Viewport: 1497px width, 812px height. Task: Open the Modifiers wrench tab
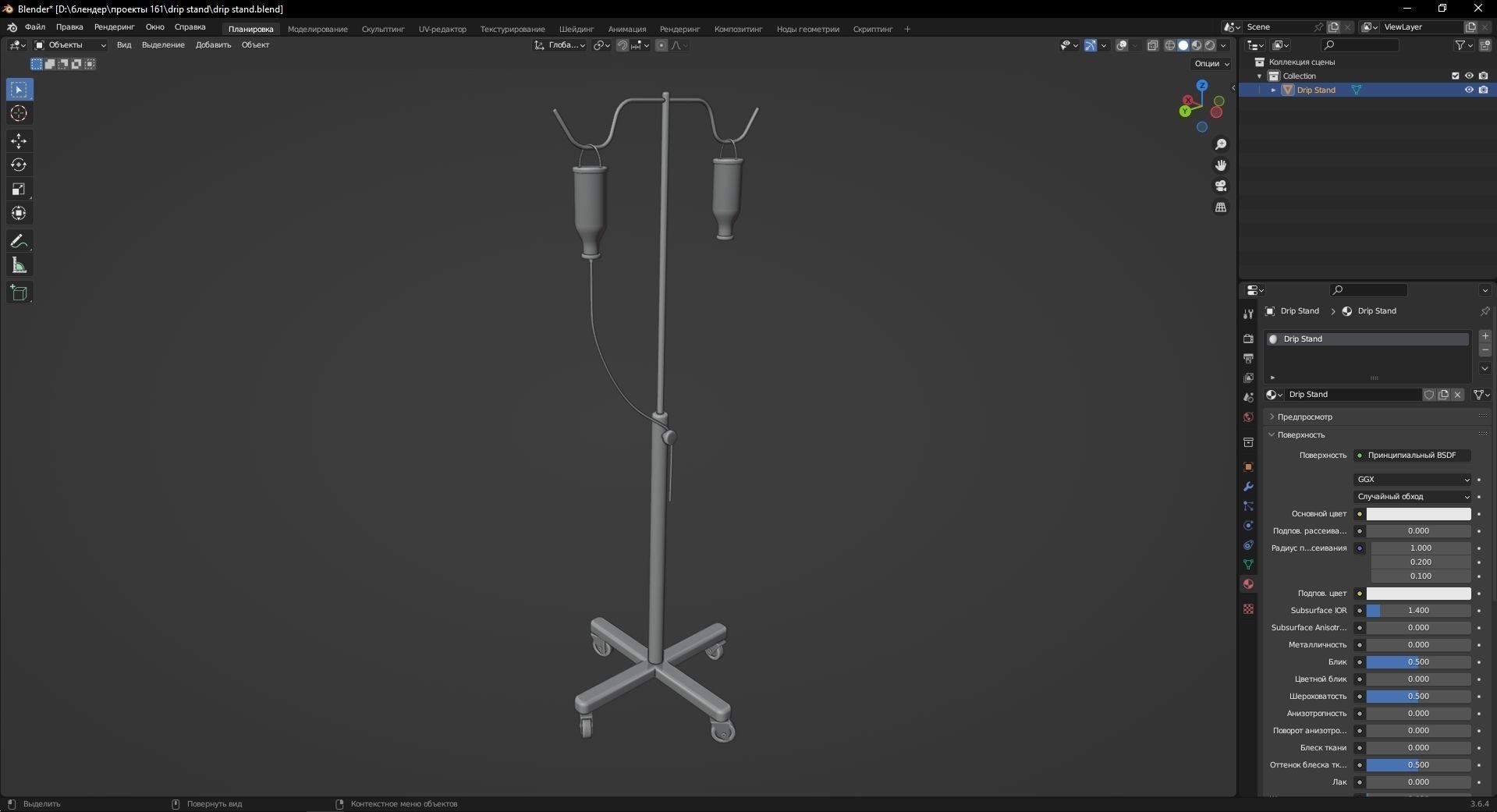point(1248,486)
